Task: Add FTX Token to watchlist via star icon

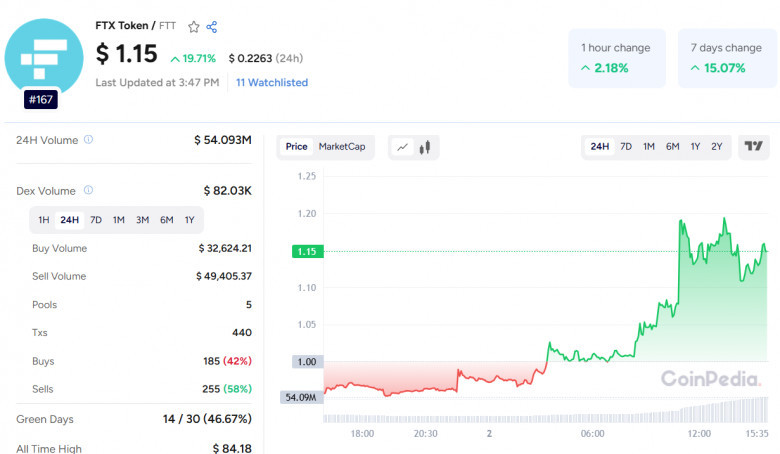Action: tap(194, 27)
